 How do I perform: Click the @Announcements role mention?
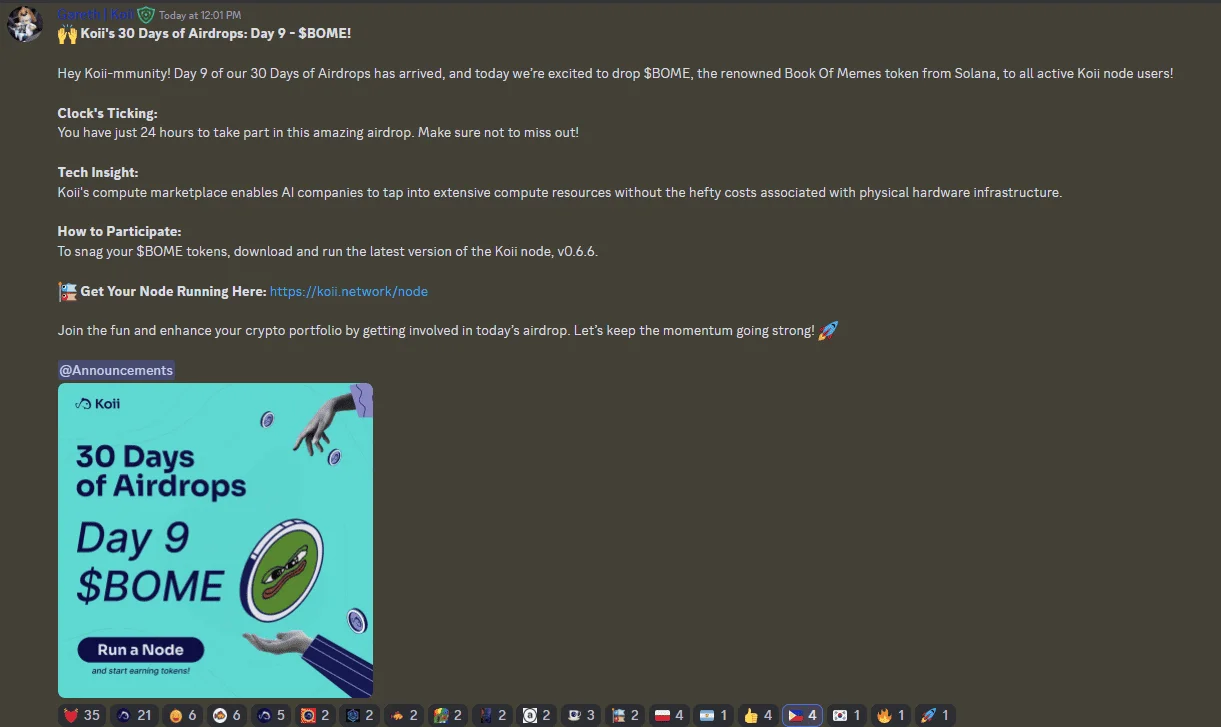point(116,370)
